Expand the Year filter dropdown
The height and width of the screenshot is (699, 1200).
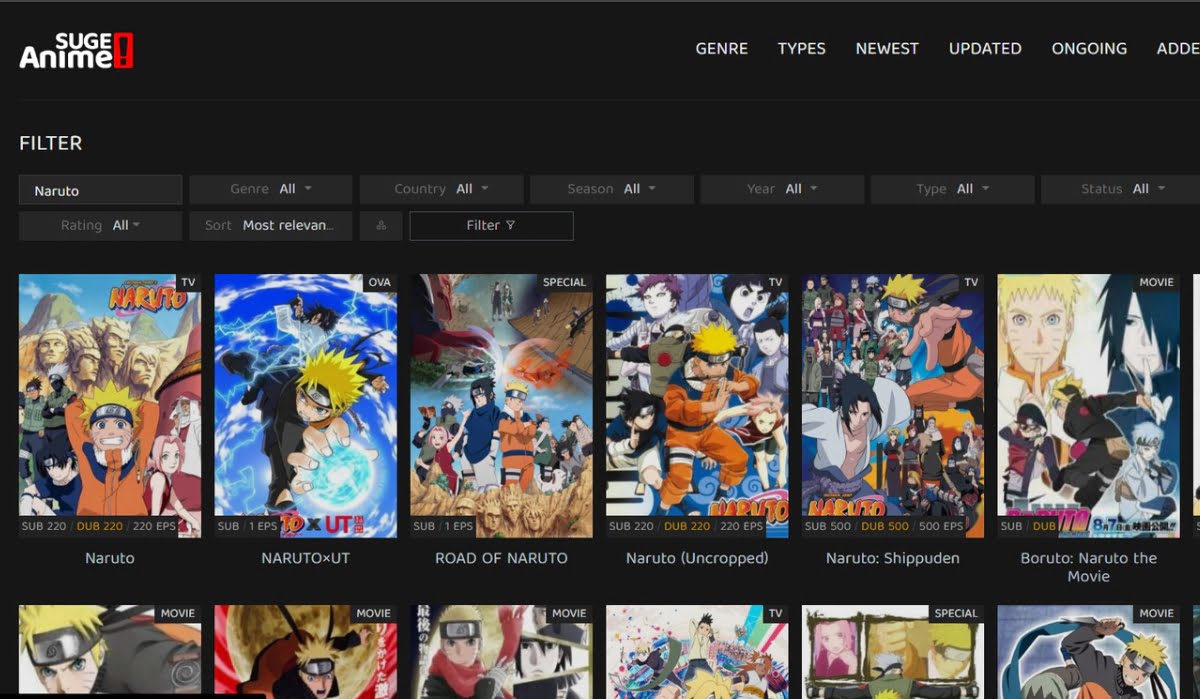(782, 189)
